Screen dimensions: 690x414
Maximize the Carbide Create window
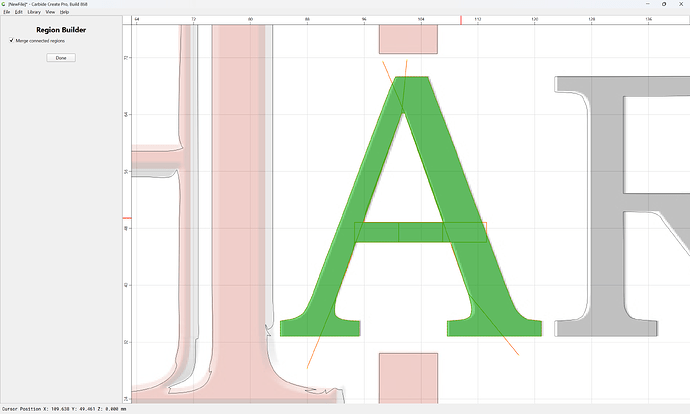coord(664,4)
